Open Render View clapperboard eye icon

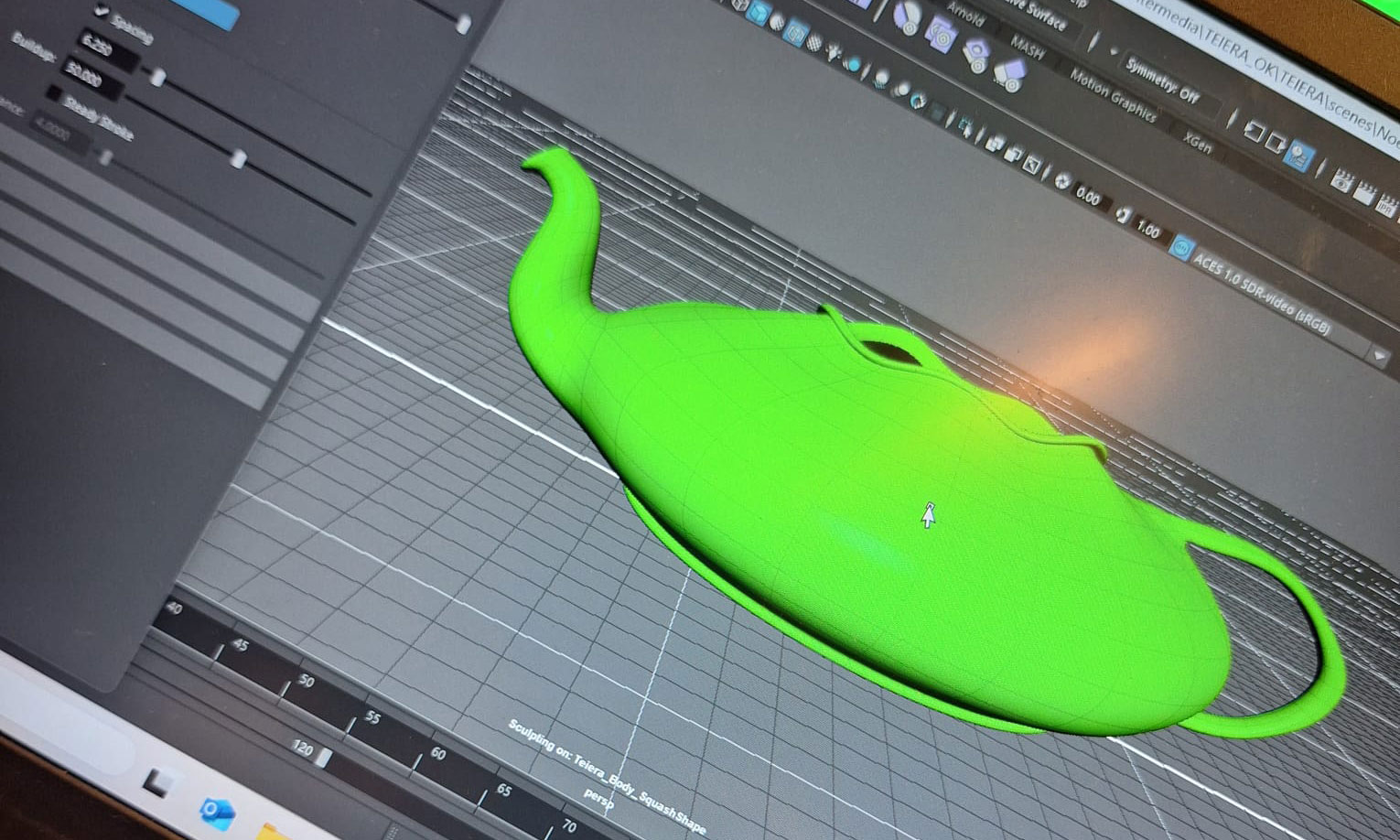click(x=1342, y=181)
